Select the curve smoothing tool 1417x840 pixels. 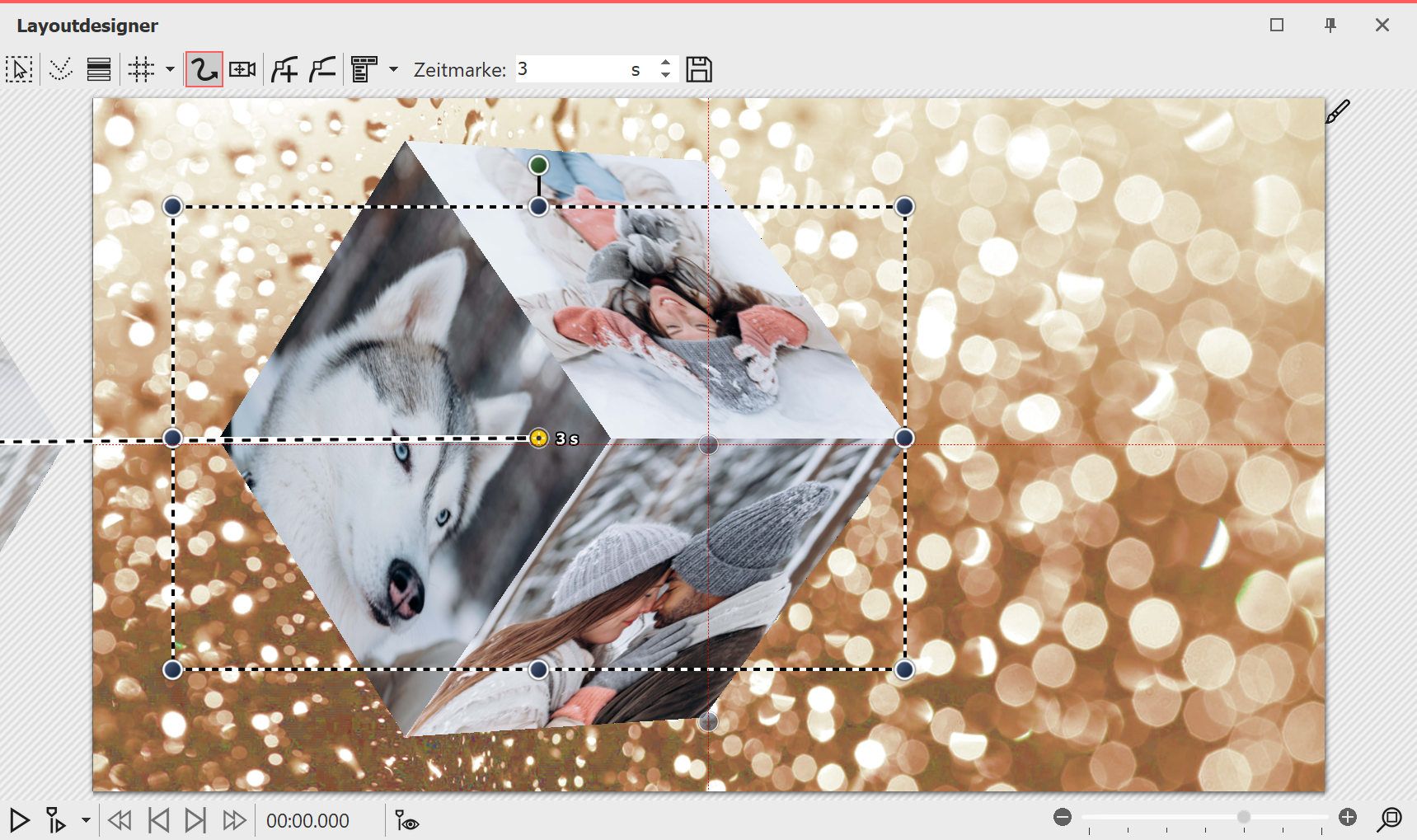tap(60, 69)
